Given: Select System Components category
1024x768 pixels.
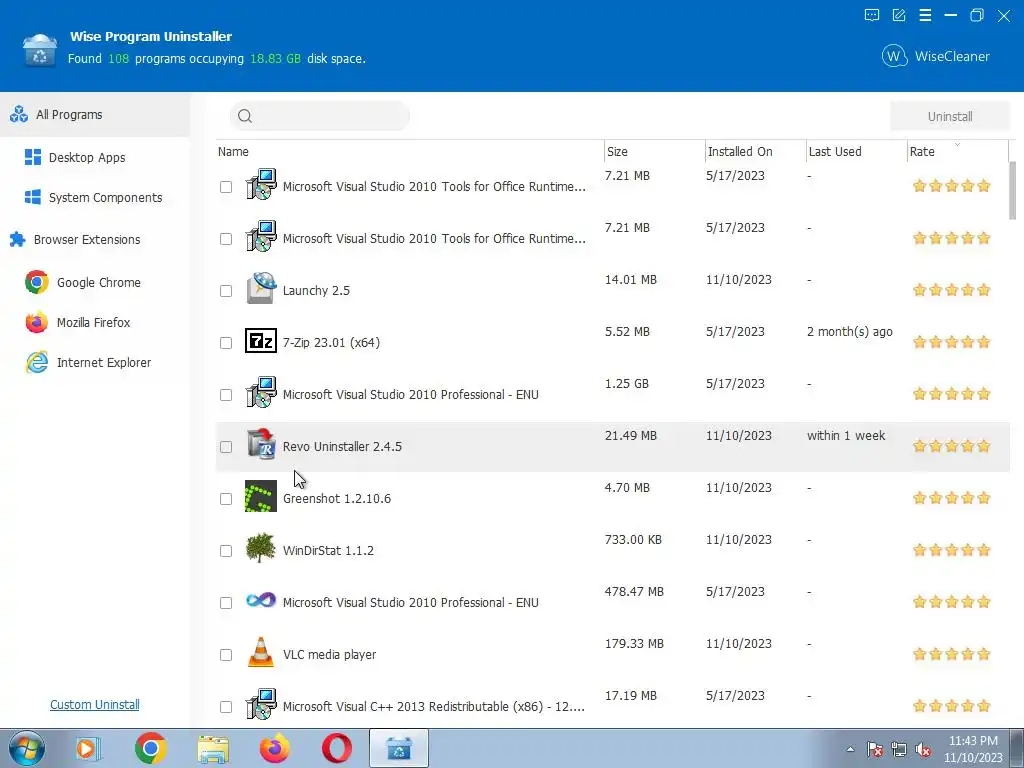Looking at the screenshot, I should 95,197.
